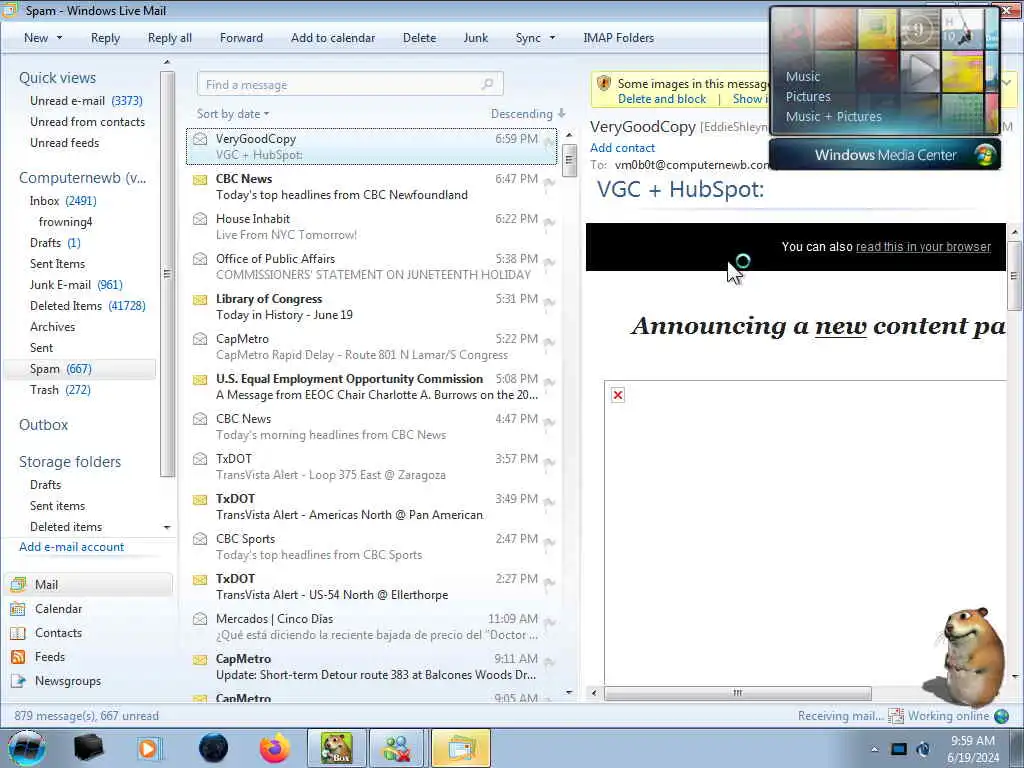Screen dimensions: 1024x768
Task: Flag the Mercados Cinco Días message
Action: [x=549, y=623]
